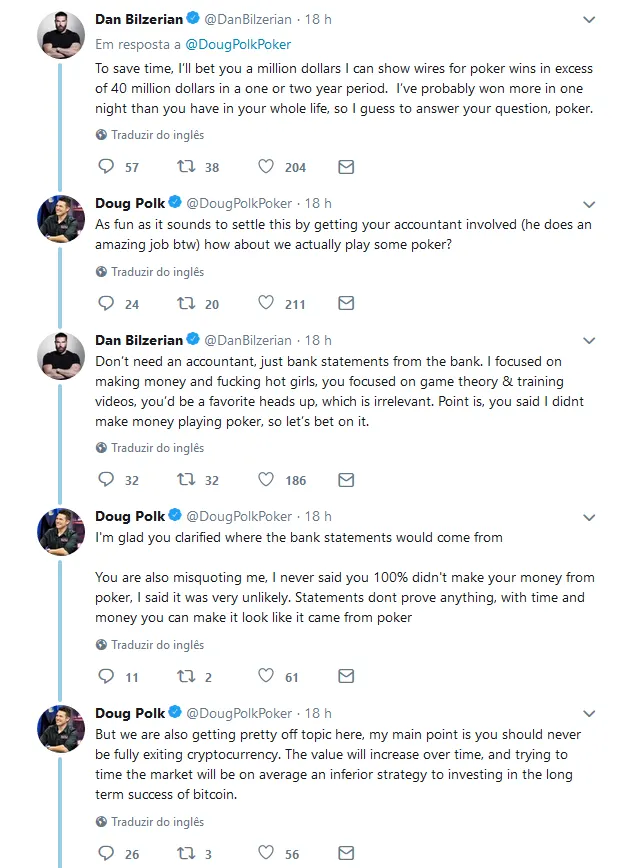Reply to Doug Polk's tweet about misquoting

coord(107,677)
